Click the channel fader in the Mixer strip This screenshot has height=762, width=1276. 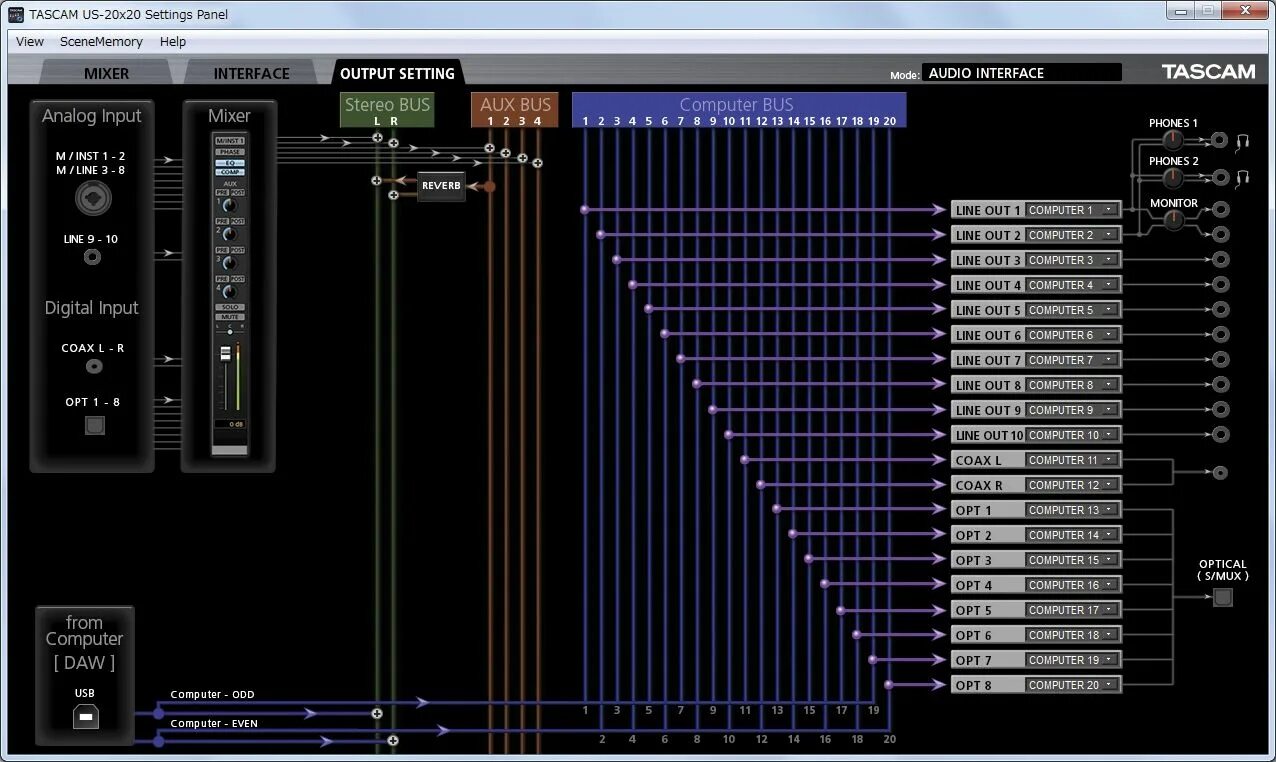pos(226,353)
